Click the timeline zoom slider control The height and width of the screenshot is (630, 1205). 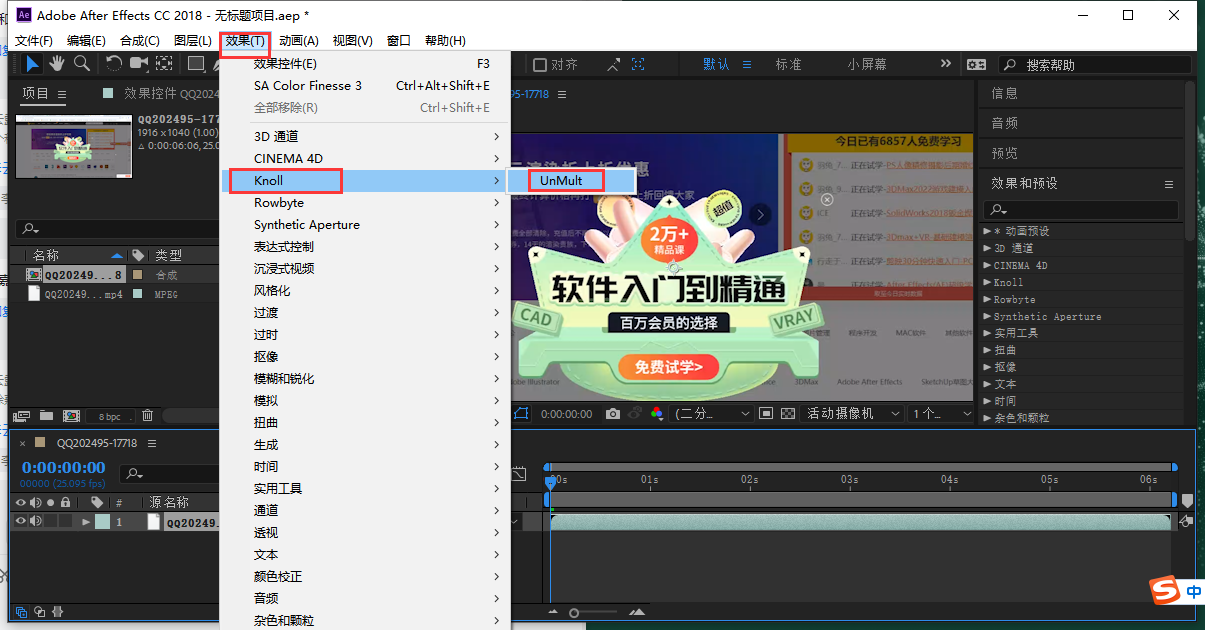click(574, 611)
